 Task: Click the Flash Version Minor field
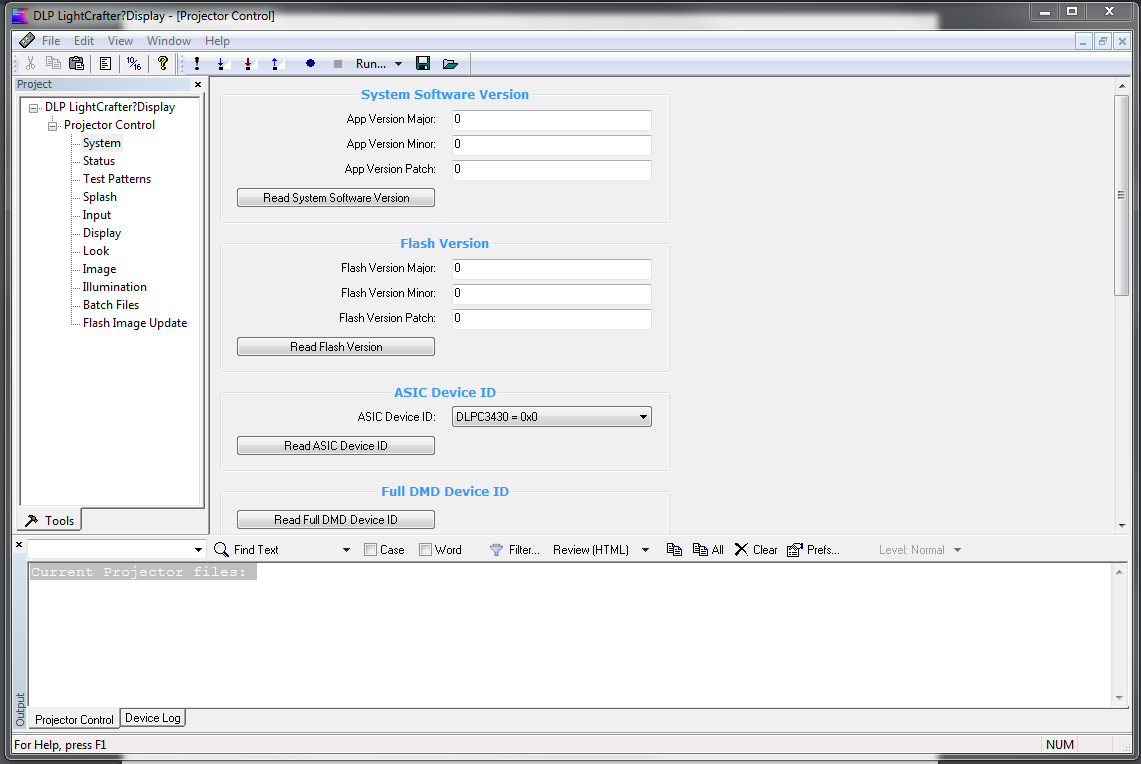tap(552, 293)
